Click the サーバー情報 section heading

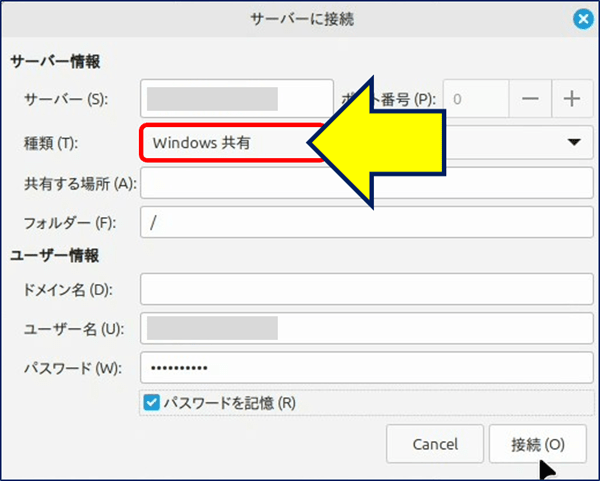pos(55,61)
